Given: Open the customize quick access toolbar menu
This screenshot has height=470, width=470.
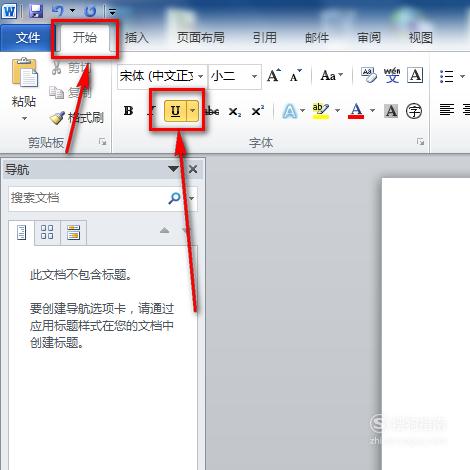Looking at the screenshot, I should 112,13.
